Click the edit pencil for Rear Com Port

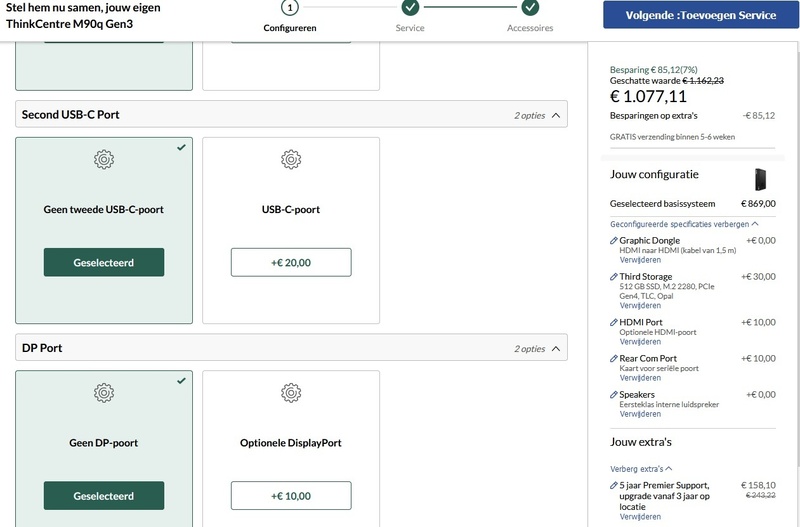[x=614, y=359]
